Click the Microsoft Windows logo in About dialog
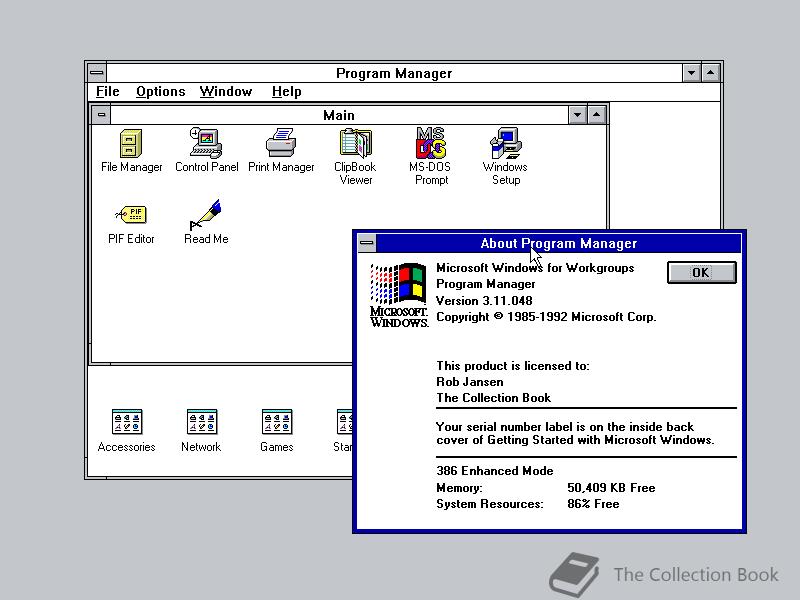The width and height of the screenshot is (800, 600). [399, 295]
